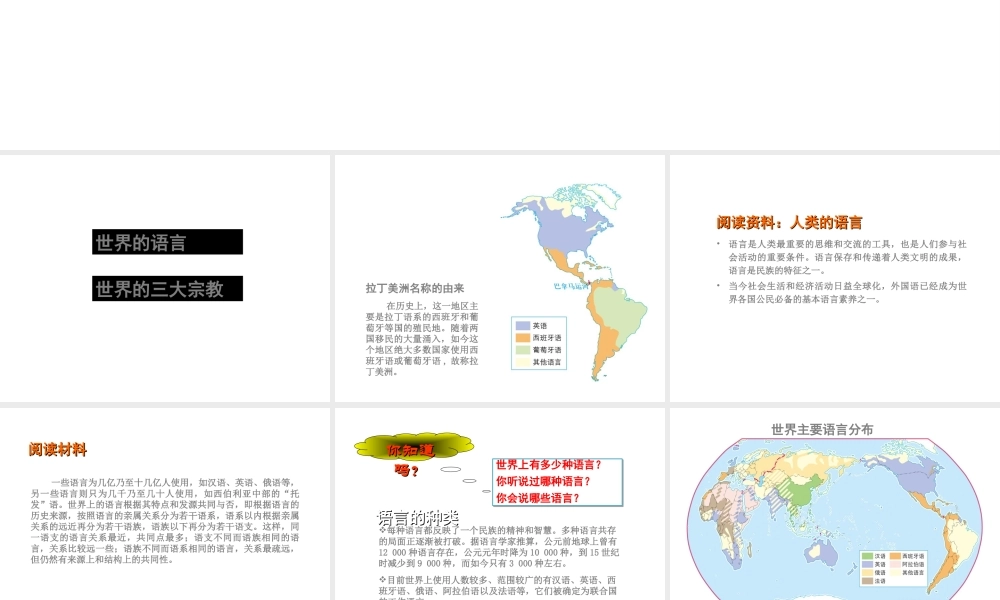Click the green 汉语 swatch in the world map legend

(867, 556)
